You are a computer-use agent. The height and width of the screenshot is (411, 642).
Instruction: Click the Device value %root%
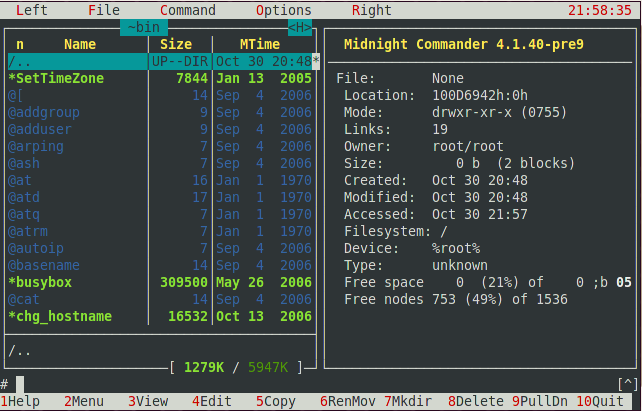[456, 248]
